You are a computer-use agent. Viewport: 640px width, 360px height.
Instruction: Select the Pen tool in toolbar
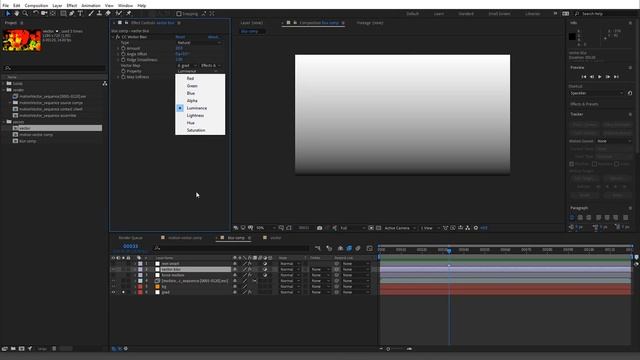tap(71, 13)
